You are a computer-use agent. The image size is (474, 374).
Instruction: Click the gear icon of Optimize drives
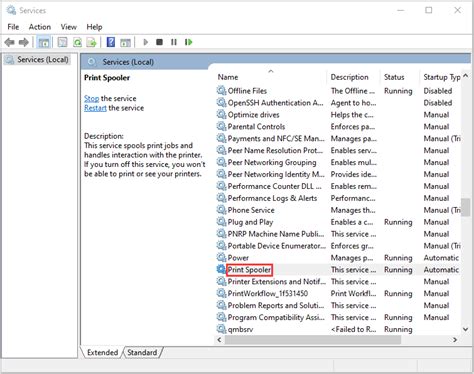coord(221,114)
